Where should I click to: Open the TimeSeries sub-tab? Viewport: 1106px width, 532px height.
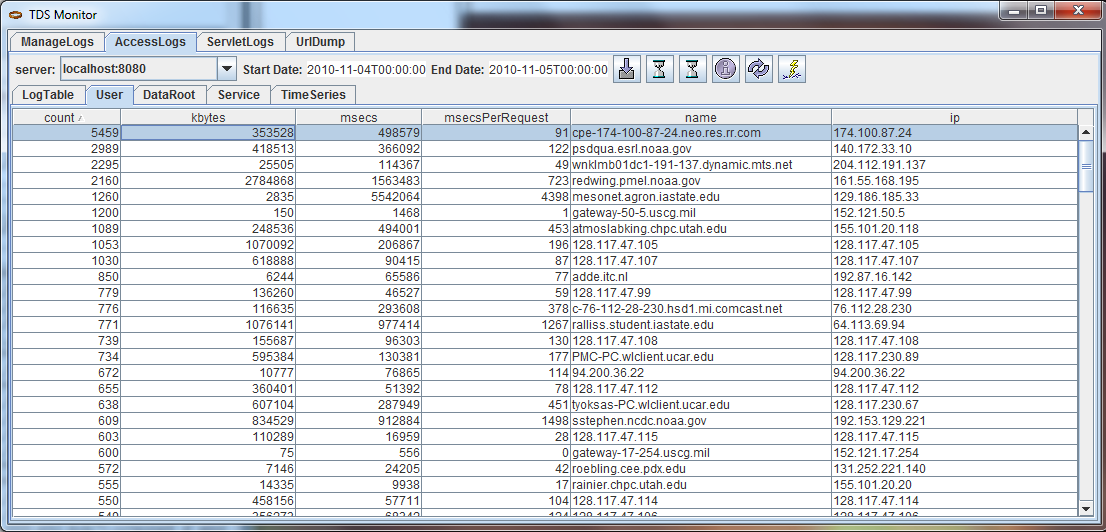(x=314, y=95)
